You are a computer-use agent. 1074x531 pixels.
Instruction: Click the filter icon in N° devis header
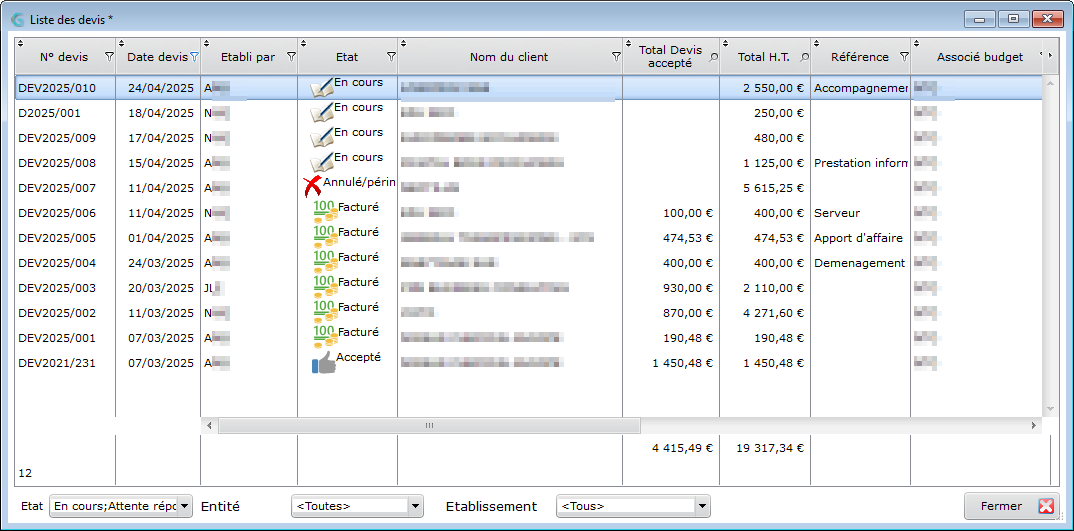point(109,58)
